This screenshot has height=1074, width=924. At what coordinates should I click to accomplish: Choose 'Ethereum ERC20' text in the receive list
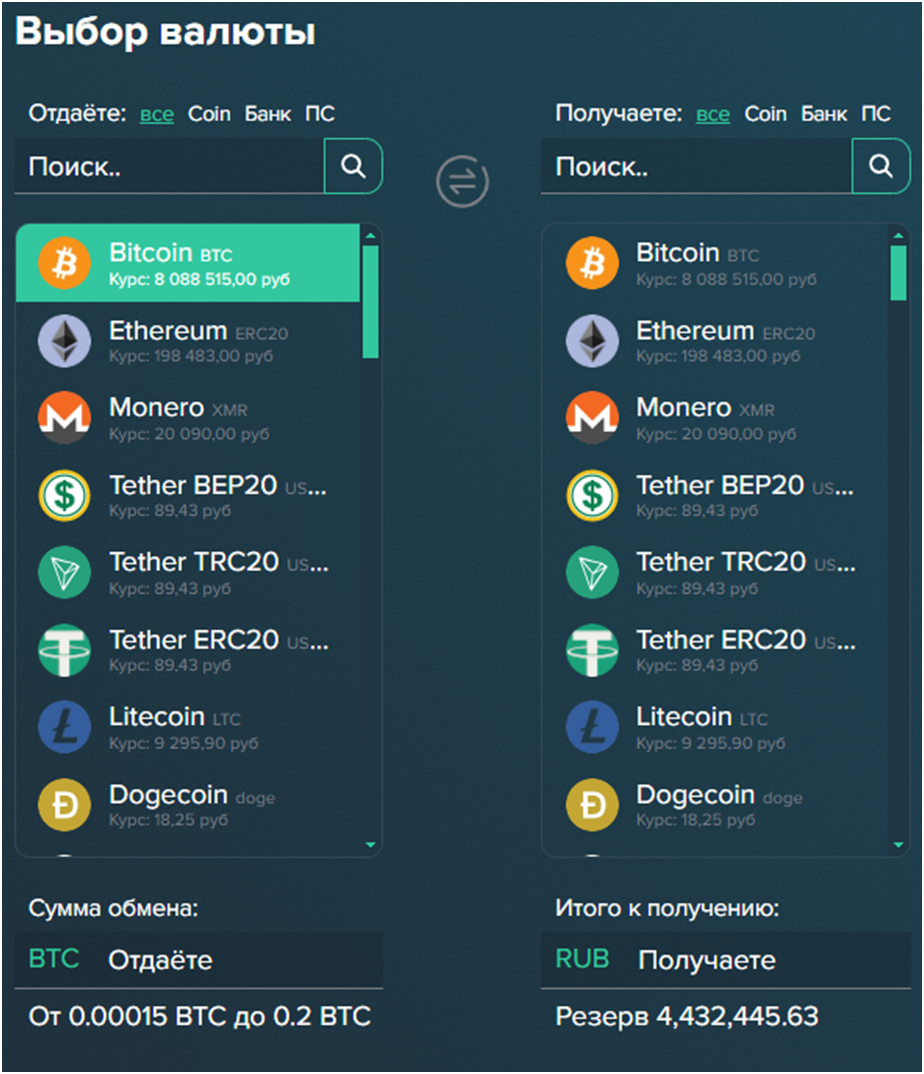(x=726, y=332)
